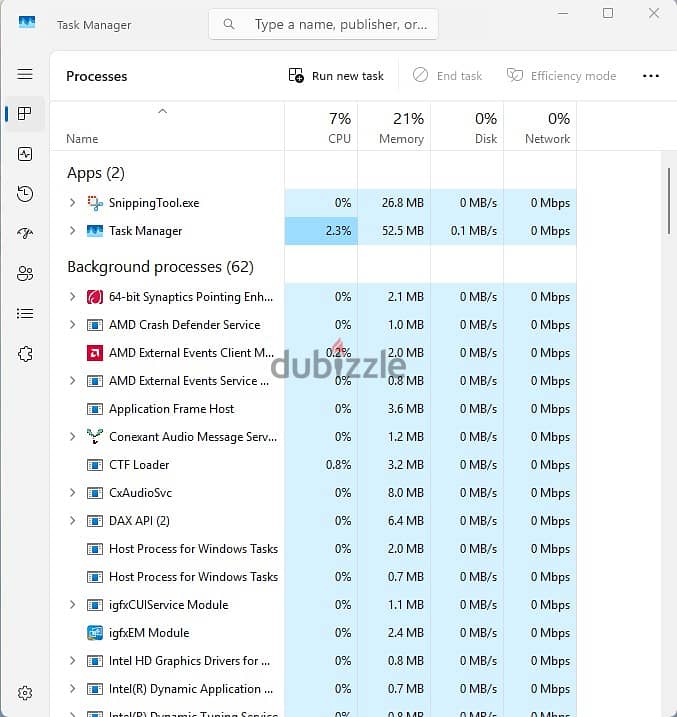Select the CTF Loader row name
Screen dimensions: 677x717
(139, 465)
